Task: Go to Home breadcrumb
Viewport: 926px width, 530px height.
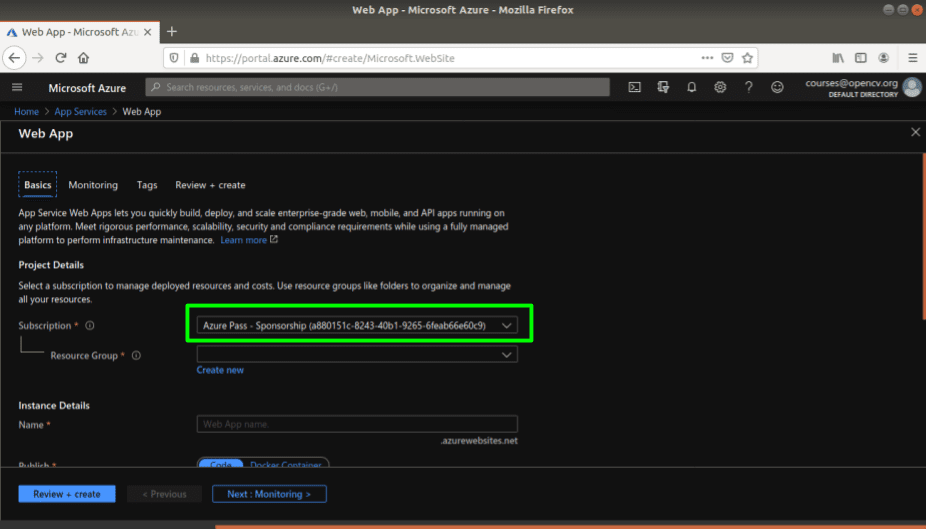Action: point(27,112)
